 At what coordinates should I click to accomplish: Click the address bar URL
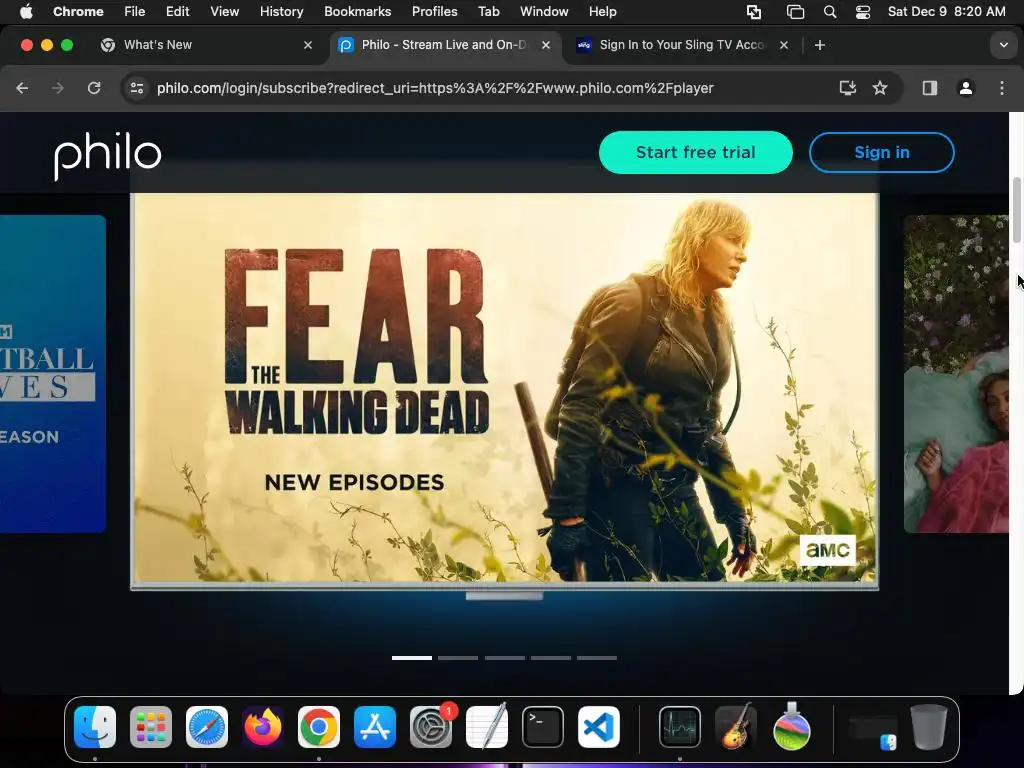click(435, 88)
